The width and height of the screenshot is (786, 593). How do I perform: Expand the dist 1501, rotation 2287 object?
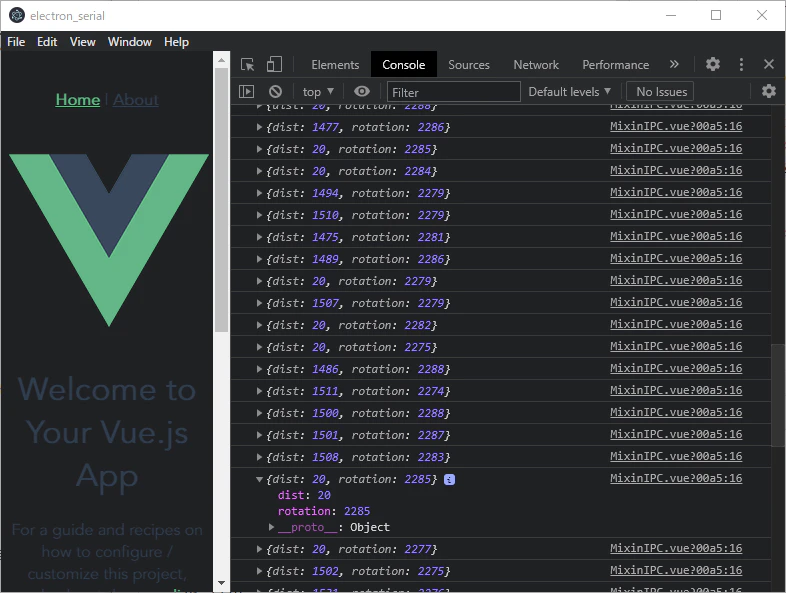tap(259, 435)
